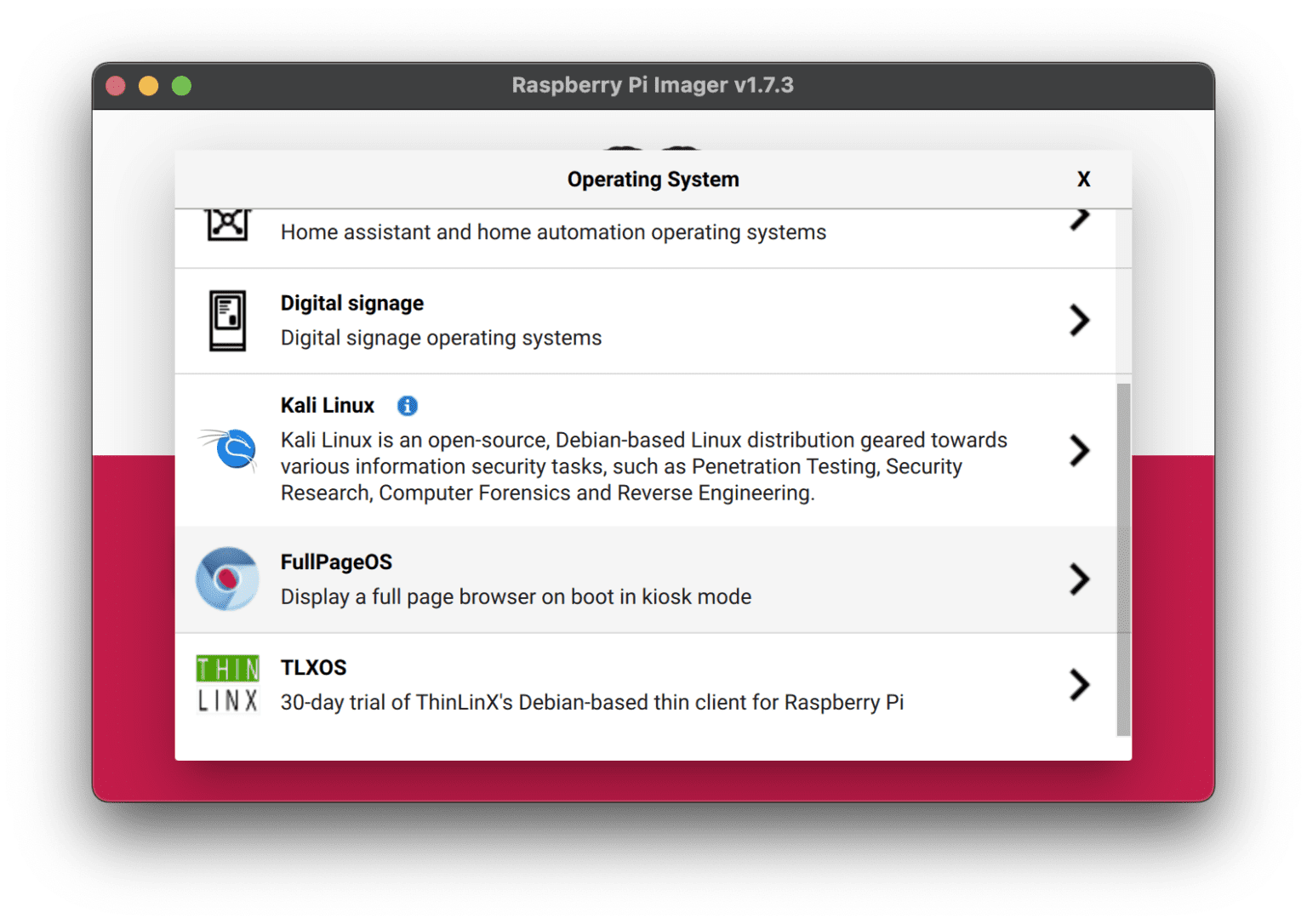Select the FullPageOS operating system entry
The width and height of the screenshot is (1307, 924).
pos(596,579)
